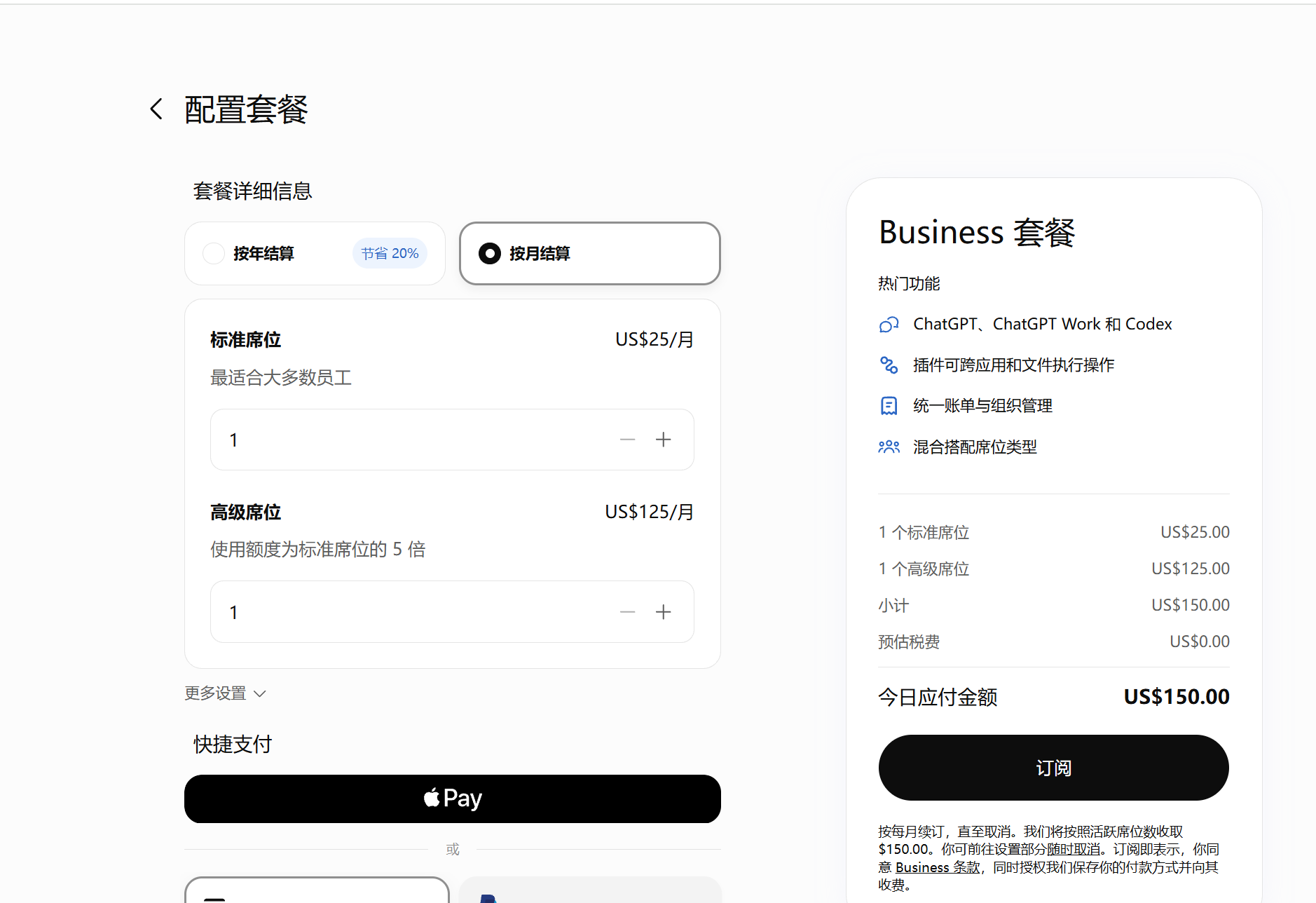Image resolution: width=1316 pixels, height=903 pixels.
Task: Increase the 高级席位 seat count
Action: tap(664, 612)
